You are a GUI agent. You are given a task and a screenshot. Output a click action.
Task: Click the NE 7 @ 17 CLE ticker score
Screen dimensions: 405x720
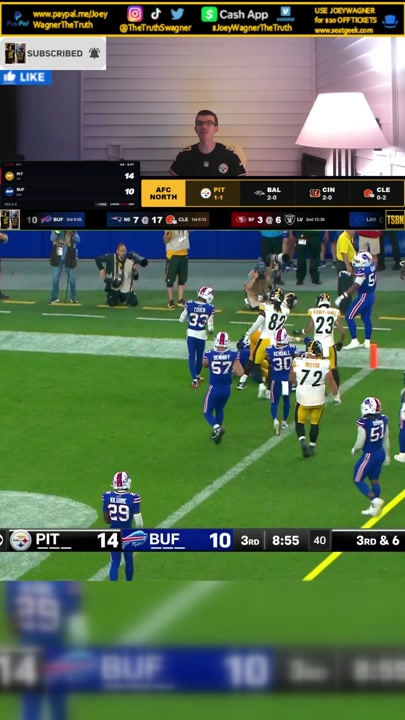click(x=158, y=219)
